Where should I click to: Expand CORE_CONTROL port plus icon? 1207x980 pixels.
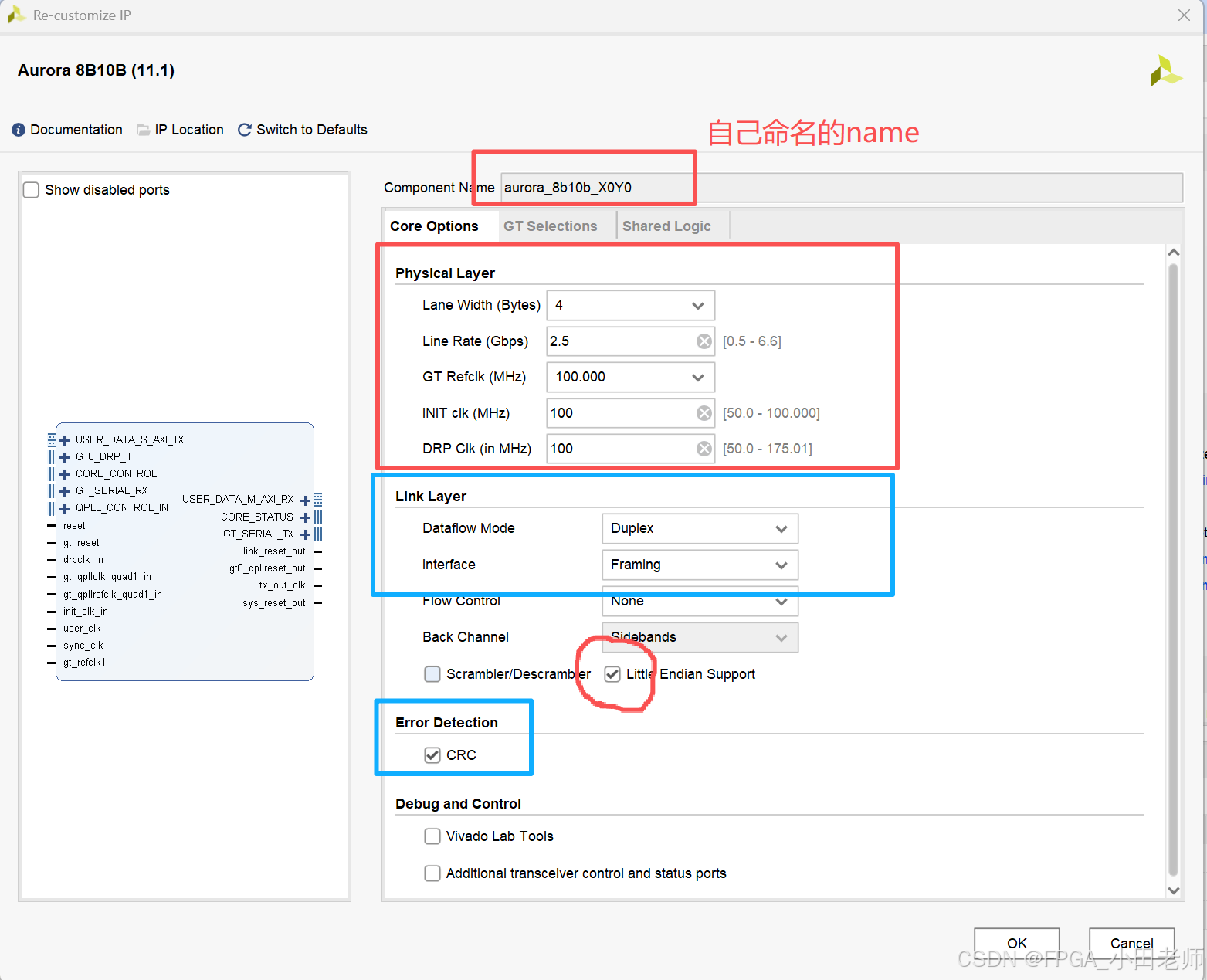point(65,474)
